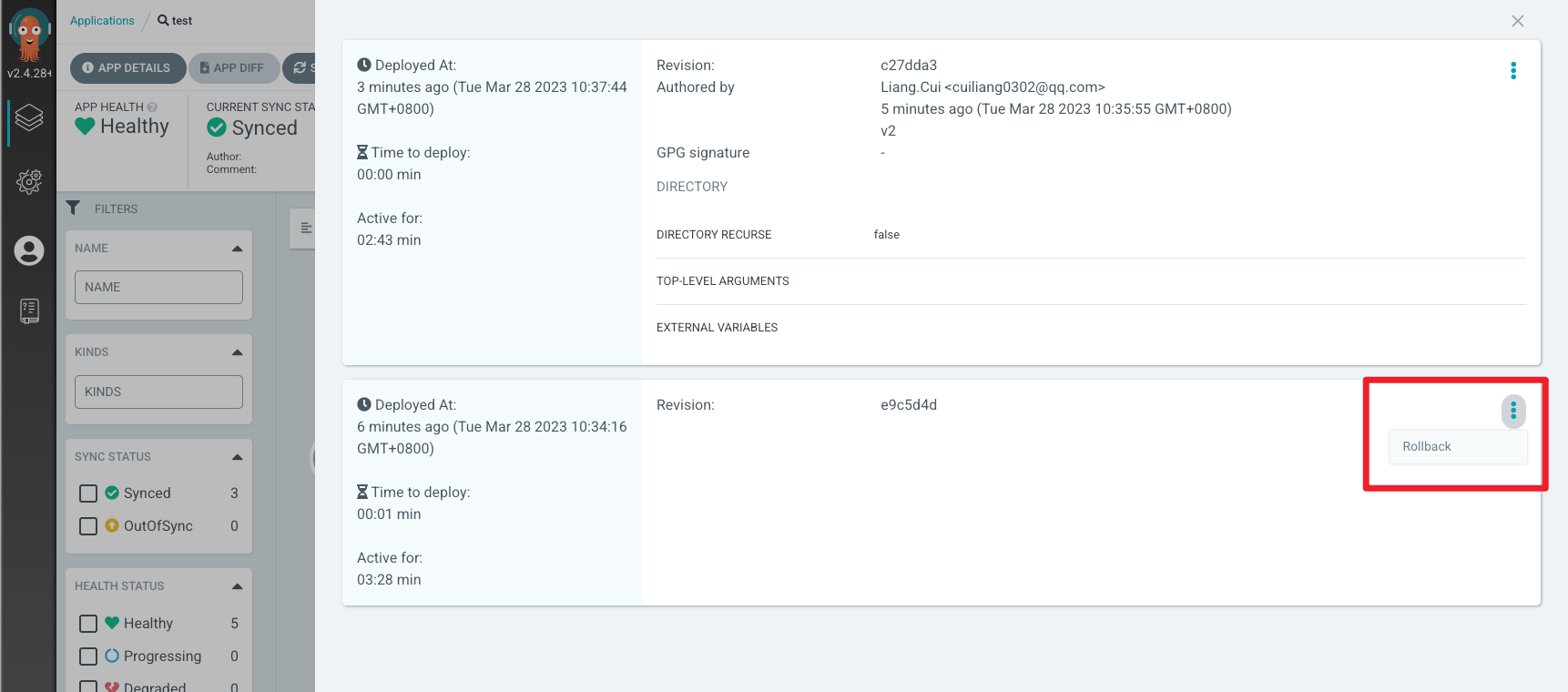Click the APP DETAILS button
Screen dimensions: 1568x692
click(127, 68)
